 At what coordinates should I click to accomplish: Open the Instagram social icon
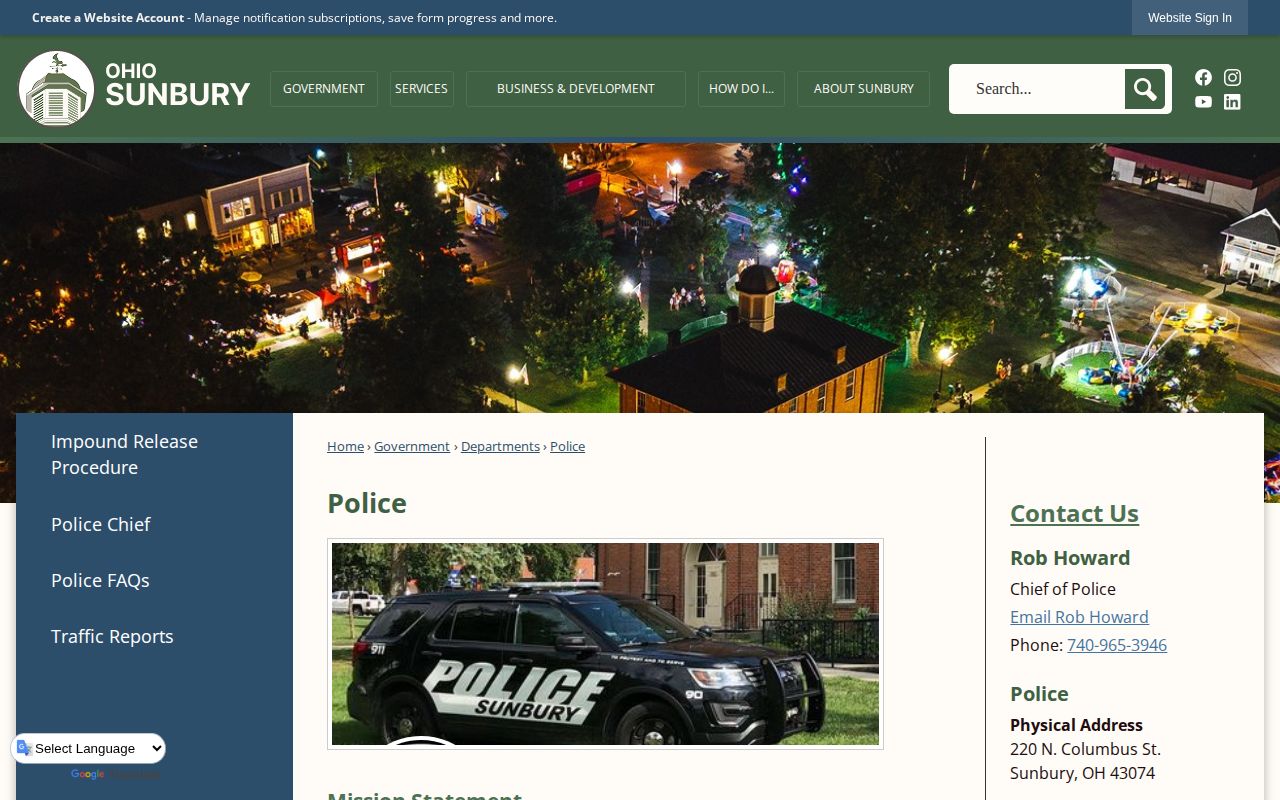click(1232, 77)
